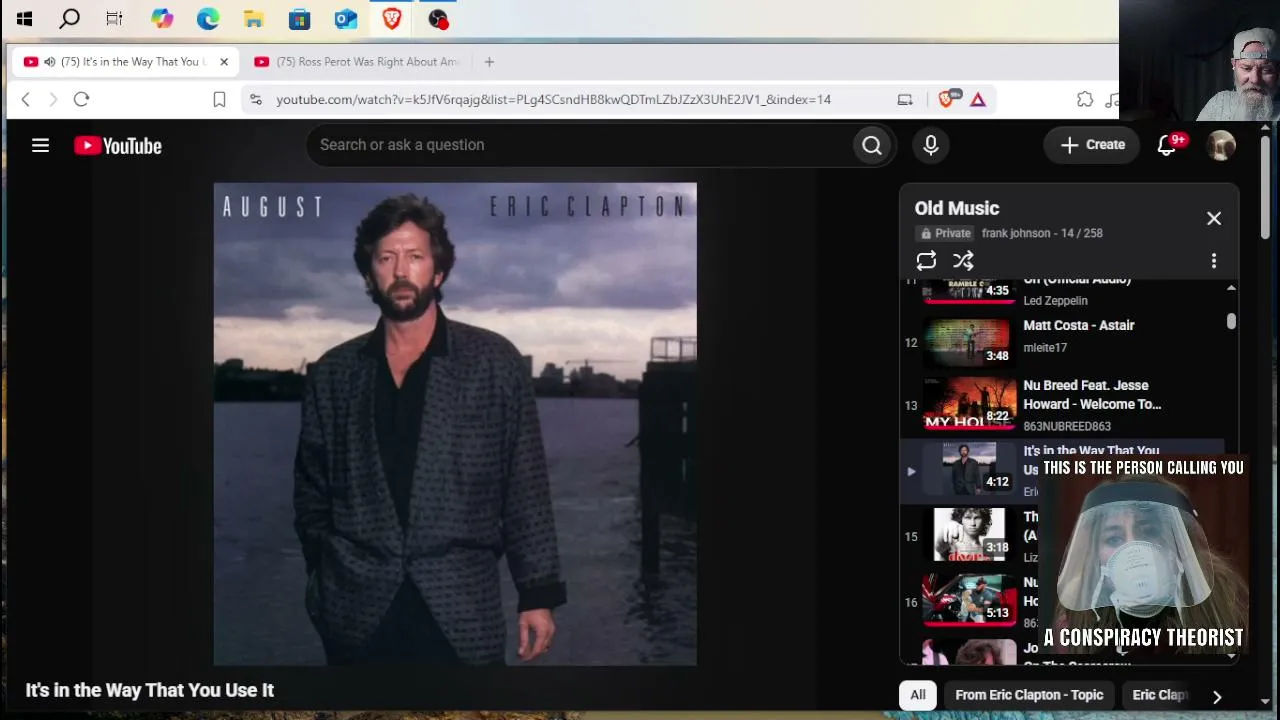
Task: Click the playlist panel scrollbar thumb
Action: tap(1231, 321)
